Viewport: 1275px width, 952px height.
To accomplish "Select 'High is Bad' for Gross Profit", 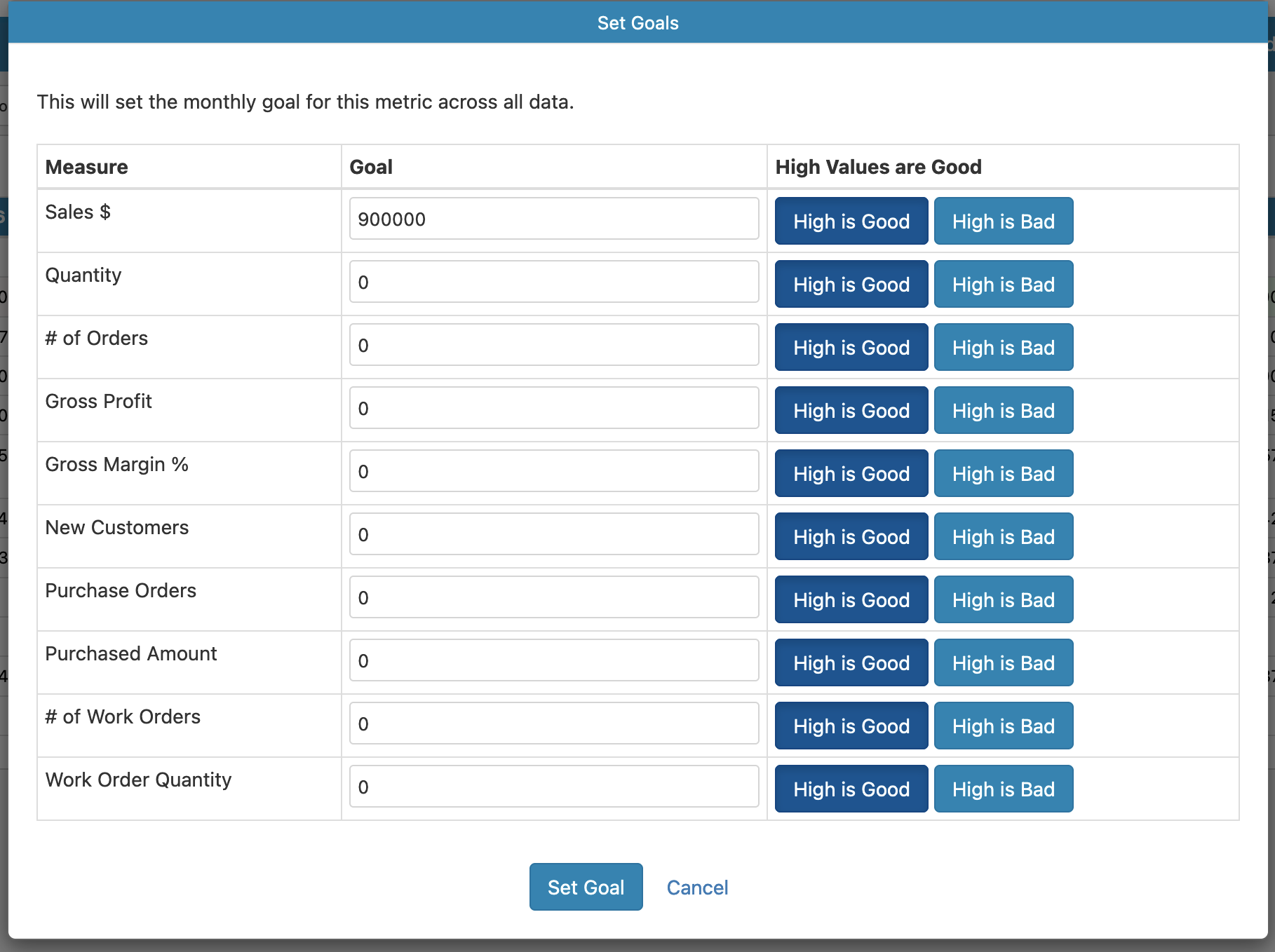I will click(1004, 410).
